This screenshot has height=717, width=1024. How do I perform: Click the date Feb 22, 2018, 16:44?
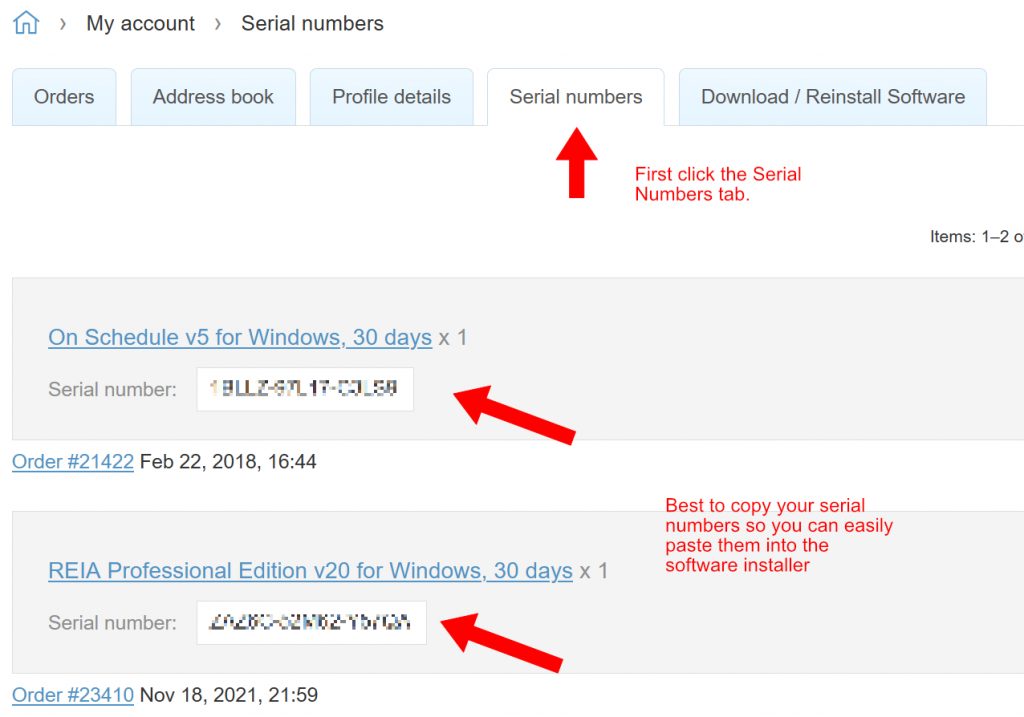228,462
